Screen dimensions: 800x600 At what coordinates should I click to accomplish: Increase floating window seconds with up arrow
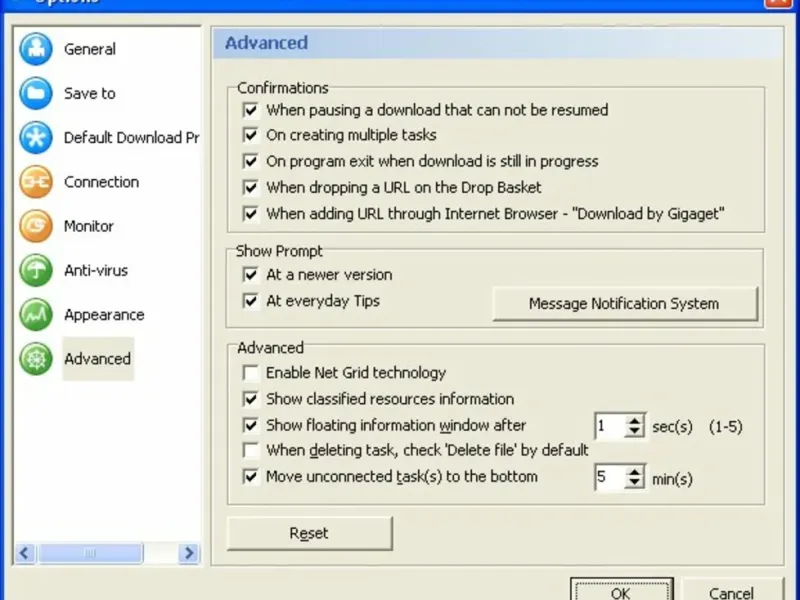point(634,421)
